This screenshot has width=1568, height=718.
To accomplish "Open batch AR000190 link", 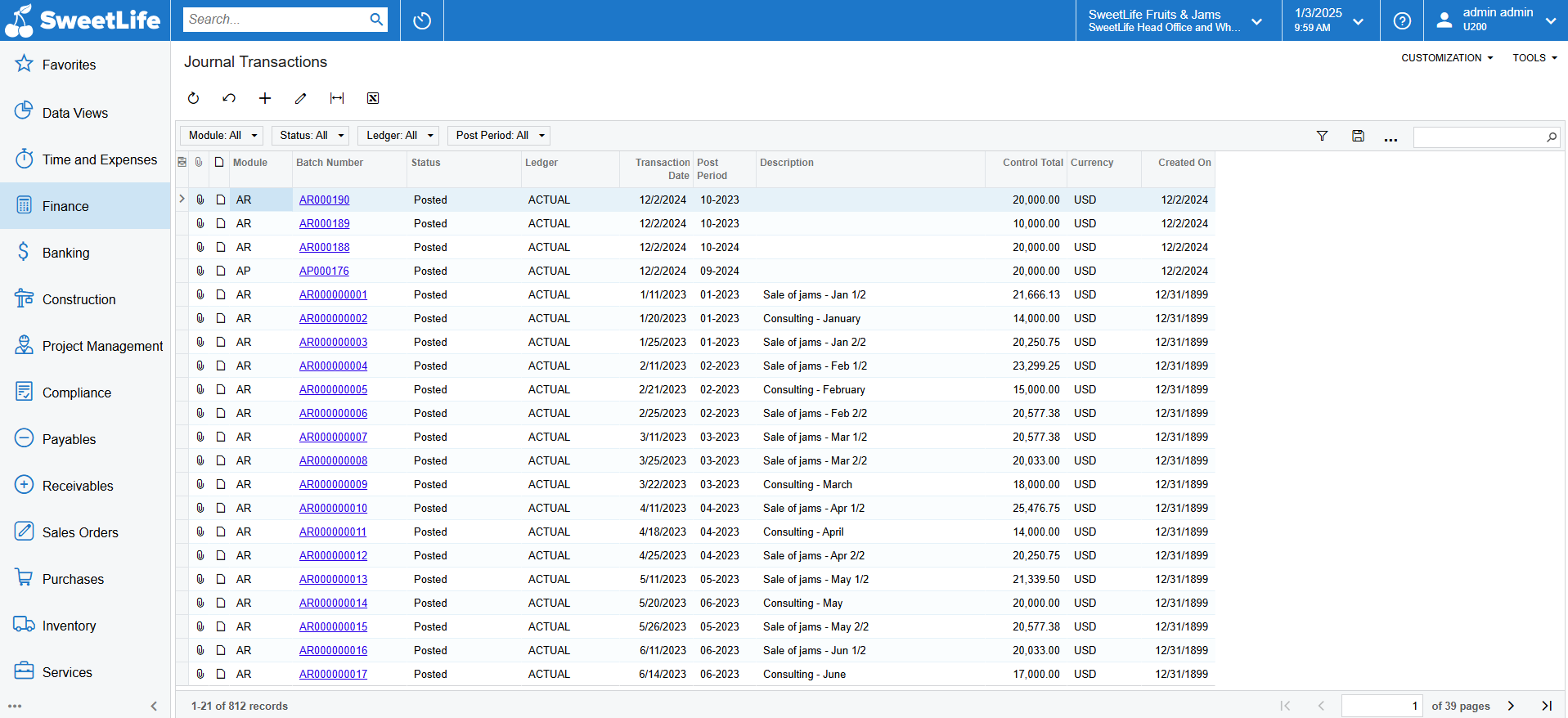I will pyautogui.click(x=324, y=200).
